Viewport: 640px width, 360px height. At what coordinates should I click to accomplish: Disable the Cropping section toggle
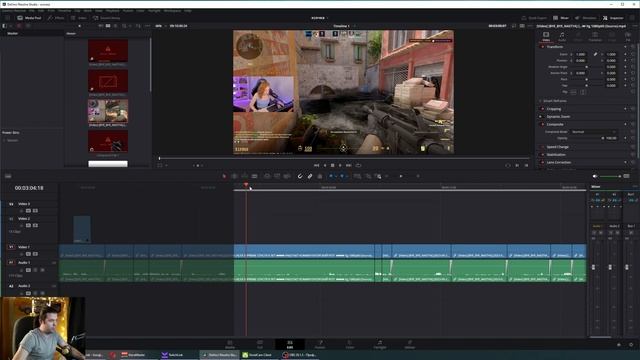point(542,109)
